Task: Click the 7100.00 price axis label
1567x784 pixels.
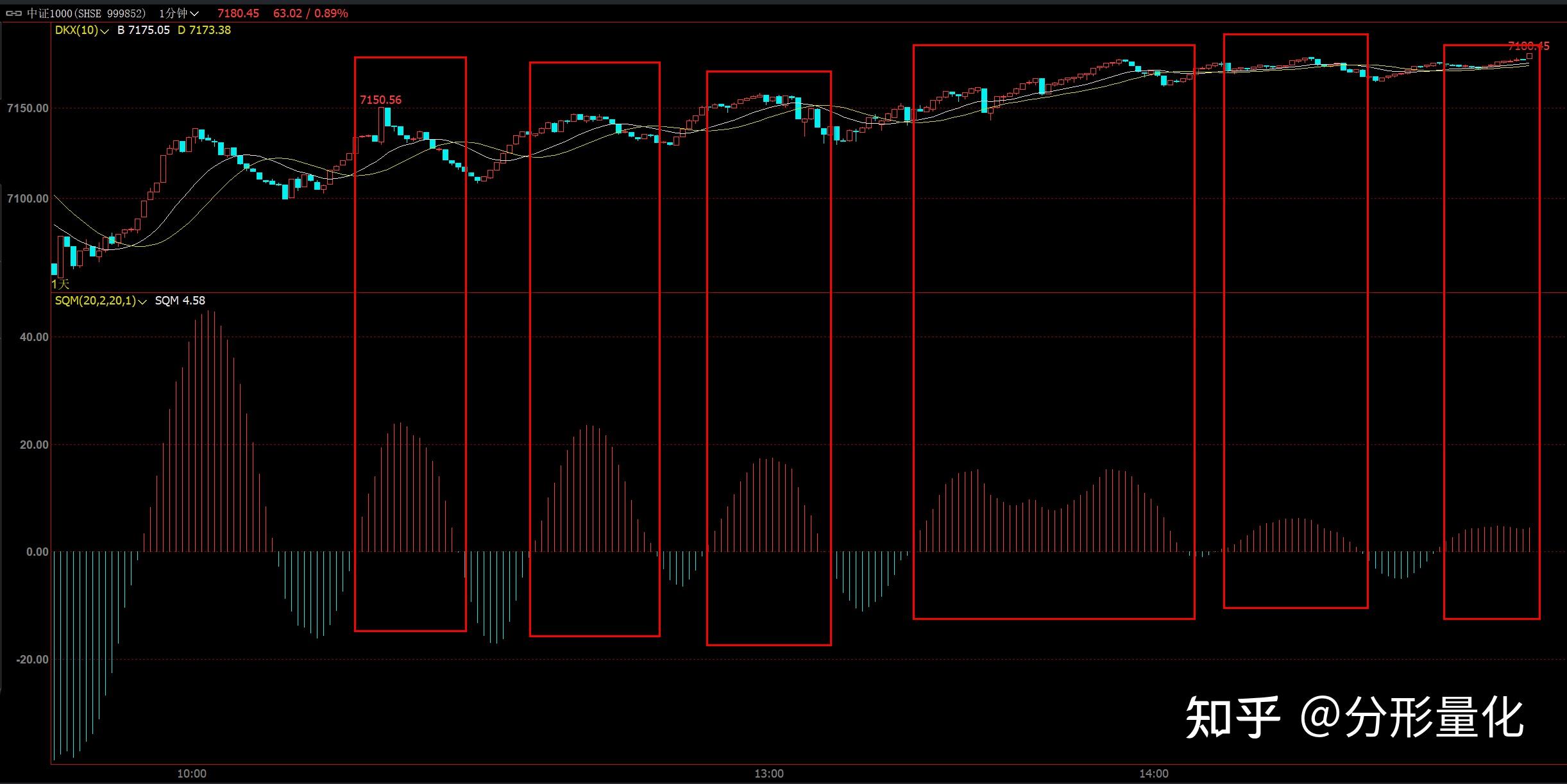Action: tap(27, 199)
